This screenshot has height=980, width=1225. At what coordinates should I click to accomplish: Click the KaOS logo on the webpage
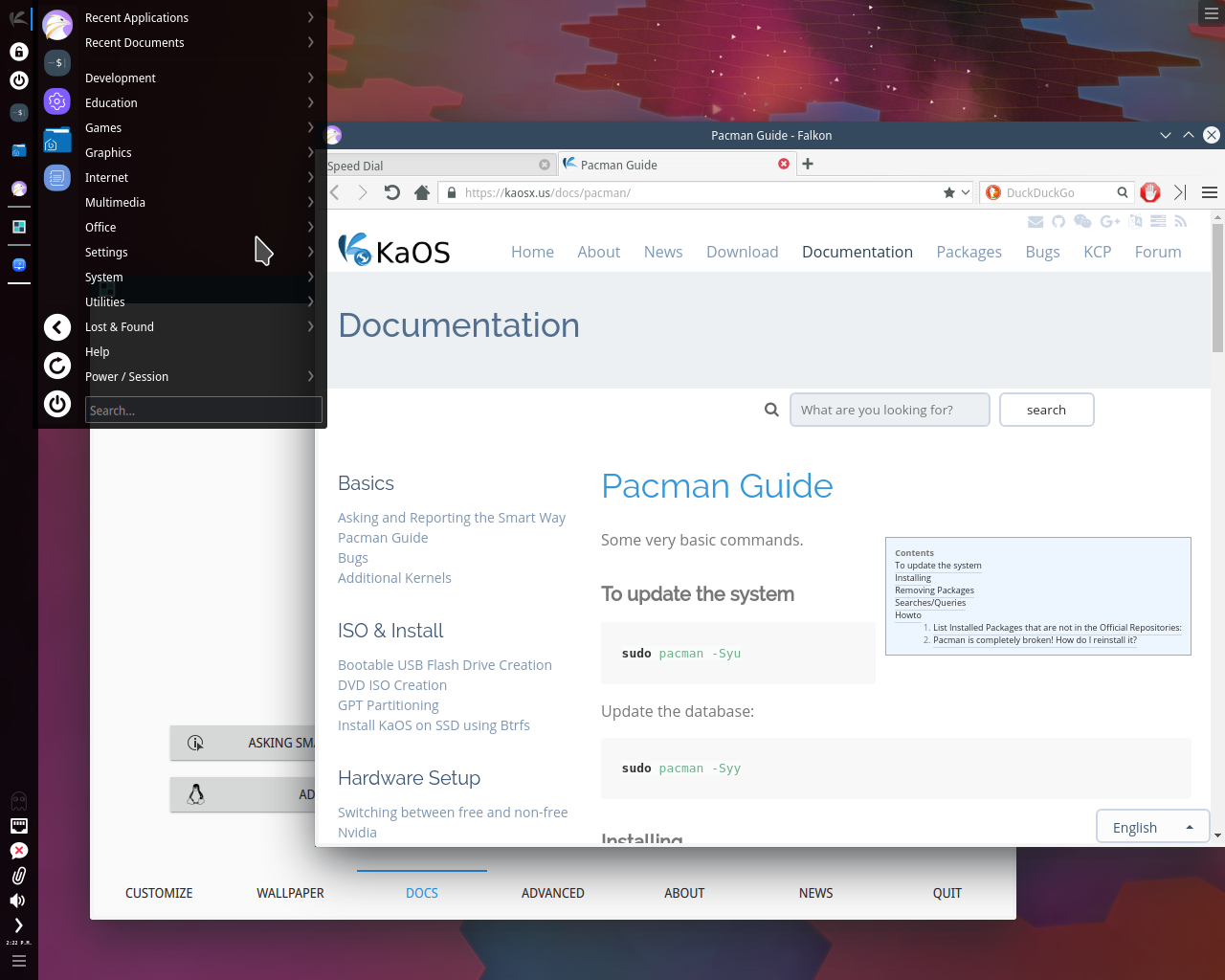[x=394, y=250]
